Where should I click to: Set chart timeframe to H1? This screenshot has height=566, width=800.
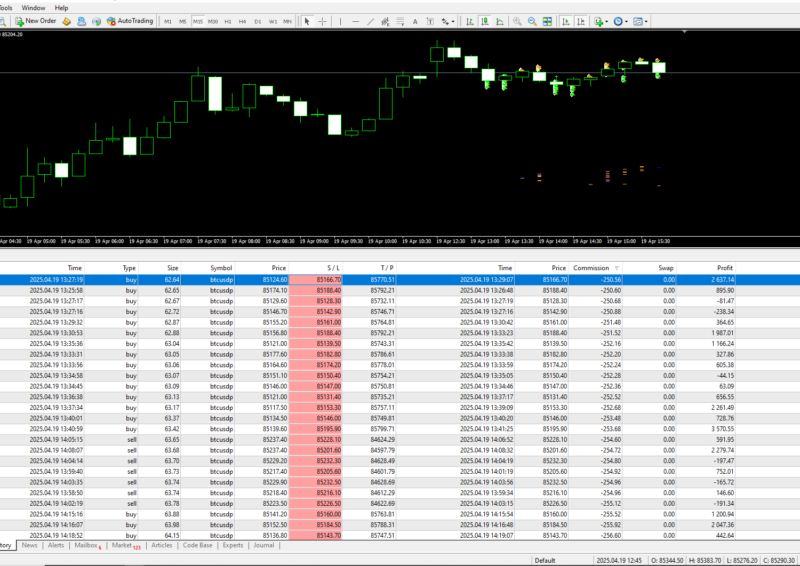tap(228, 20)
